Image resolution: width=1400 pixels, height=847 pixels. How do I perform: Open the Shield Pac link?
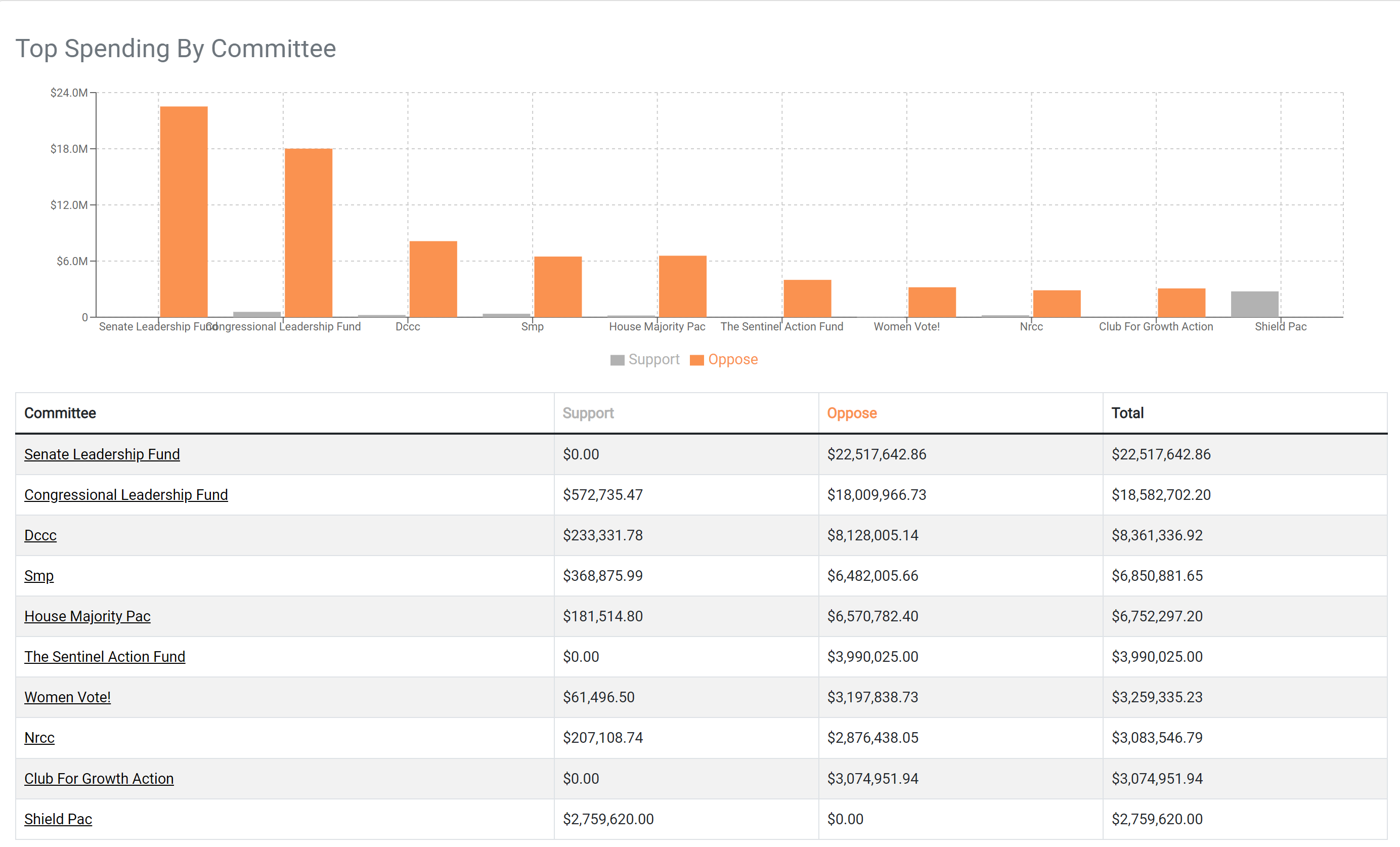(x=58, y=819)
